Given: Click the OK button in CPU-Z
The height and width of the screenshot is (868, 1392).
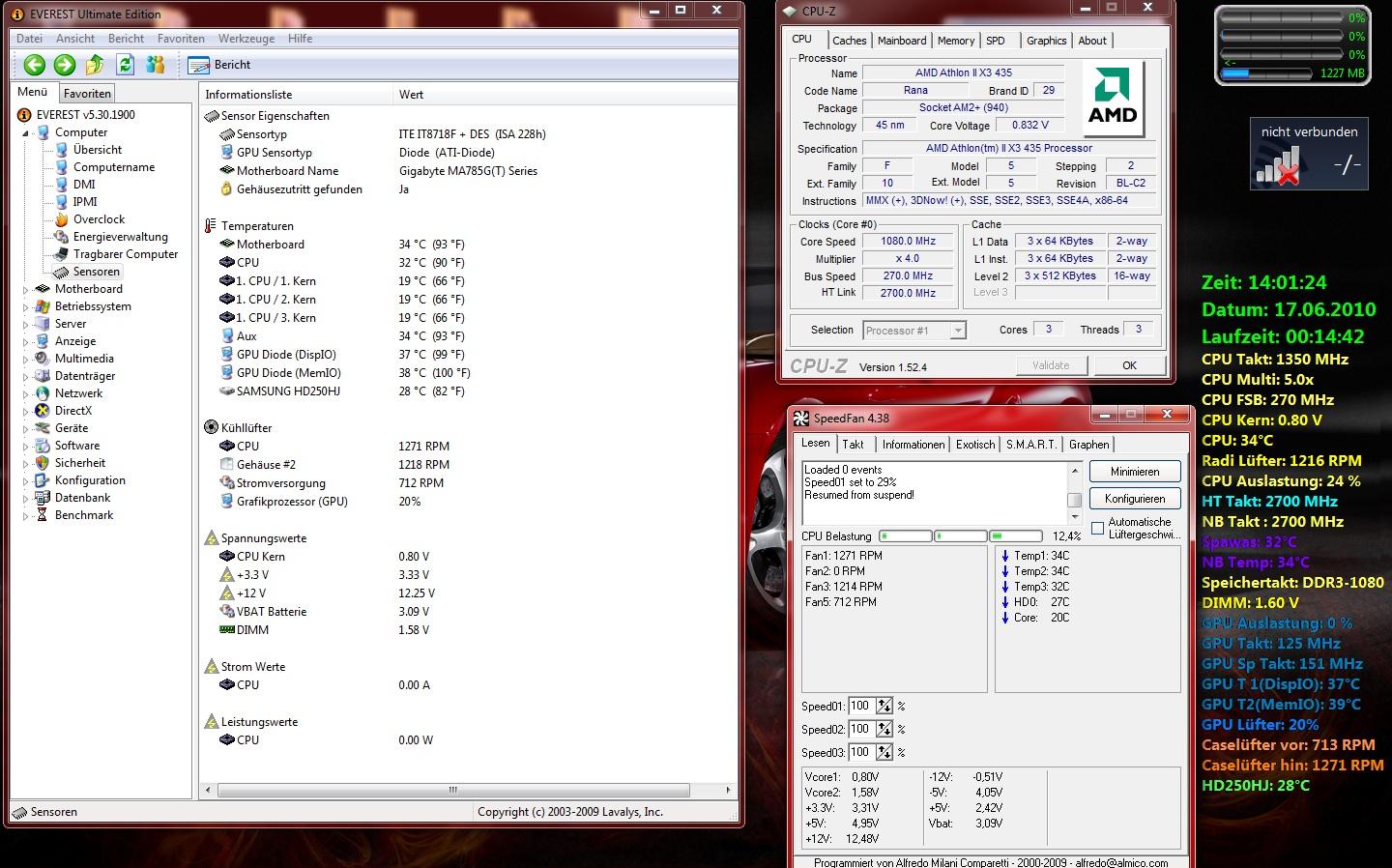Looking at the screenshot, I should pos(1129,365).
